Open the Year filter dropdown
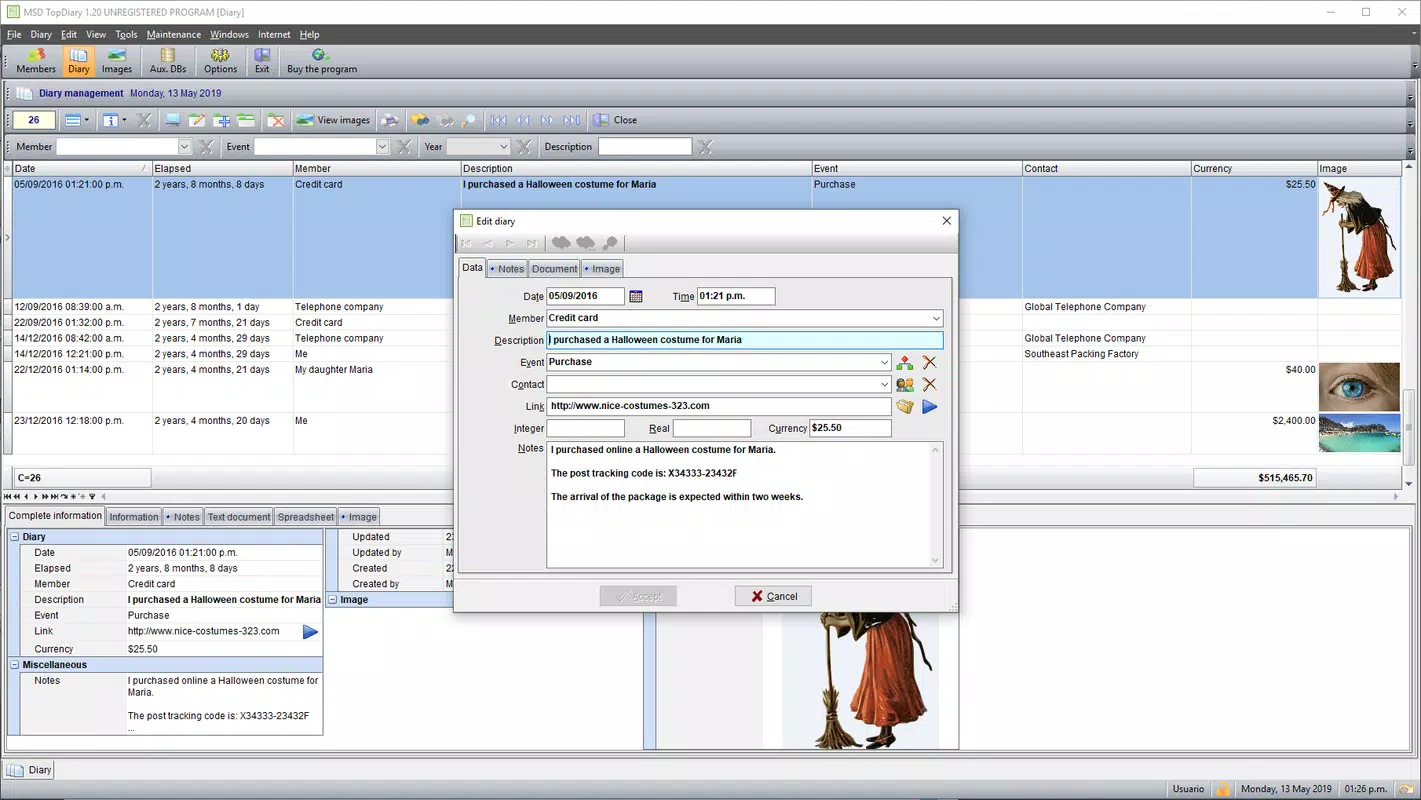This screenshot has height=800, width=1421. pyautogui.click(x=503, y=147)
